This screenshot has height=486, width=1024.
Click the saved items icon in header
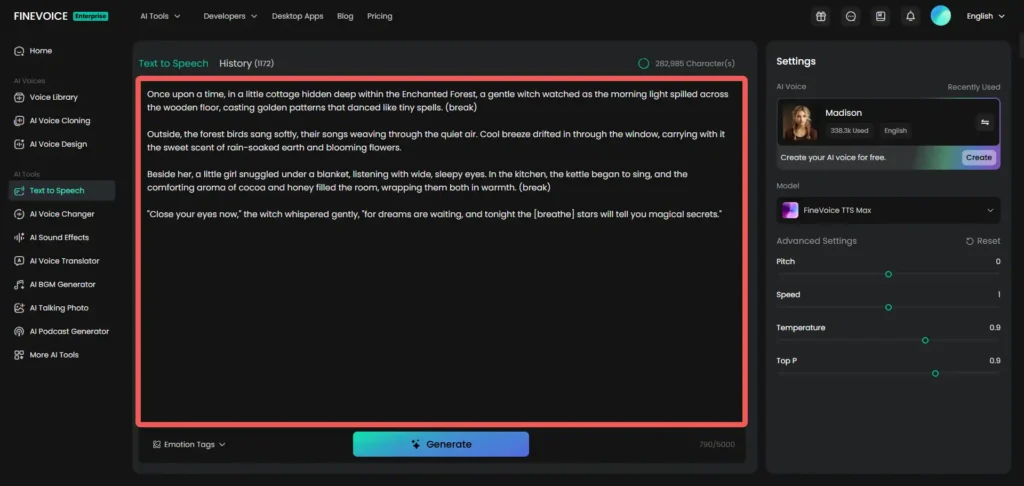[880, 16]
